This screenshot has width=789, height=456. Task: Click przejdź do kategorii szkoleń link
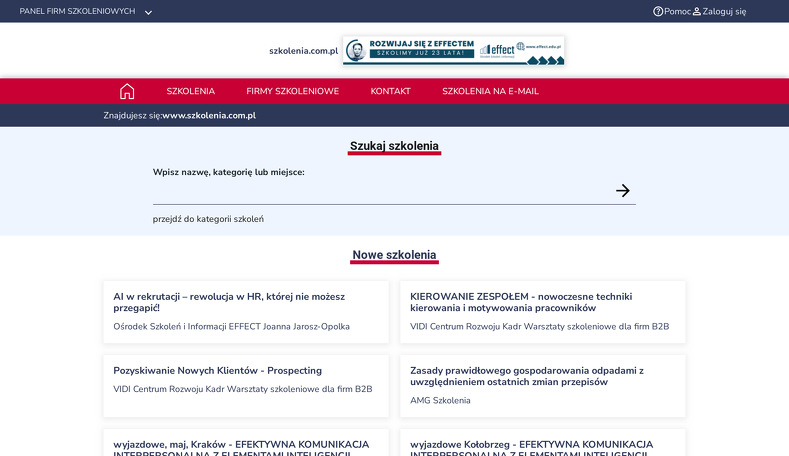click(208, 219)
